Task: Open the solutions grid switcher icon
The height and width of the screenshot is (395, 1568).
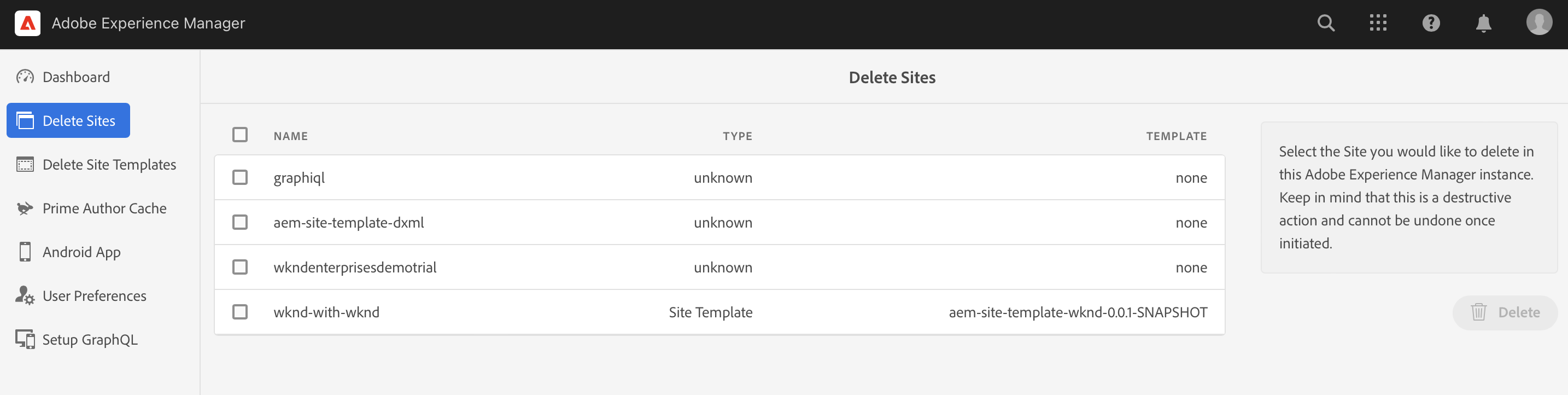Action: (1378, 23)
